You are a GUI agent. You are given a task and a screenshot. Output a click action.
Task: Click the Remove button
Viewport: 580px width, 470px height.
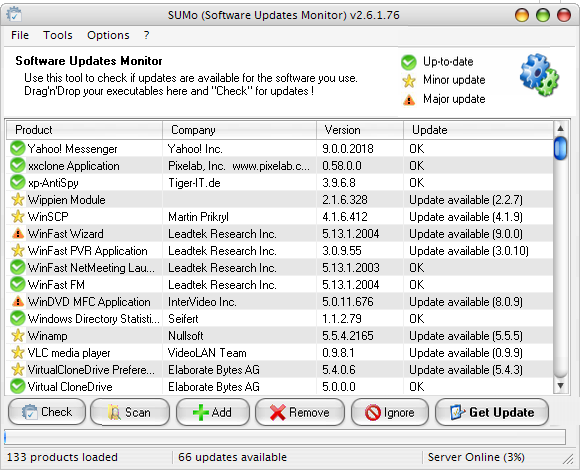[300, 412]
